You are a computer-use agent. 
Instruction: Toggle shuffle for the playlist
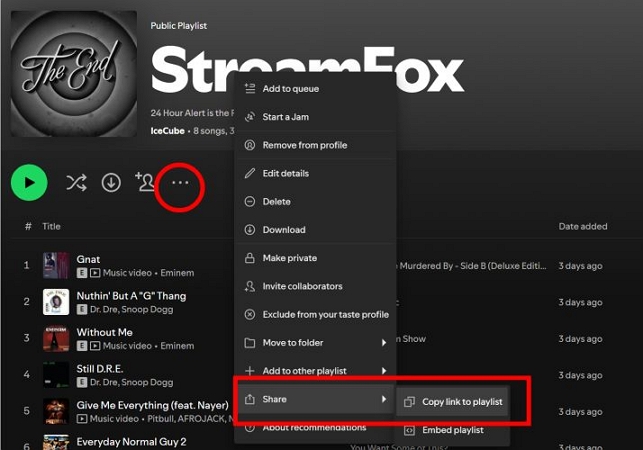tap(76, 183)
